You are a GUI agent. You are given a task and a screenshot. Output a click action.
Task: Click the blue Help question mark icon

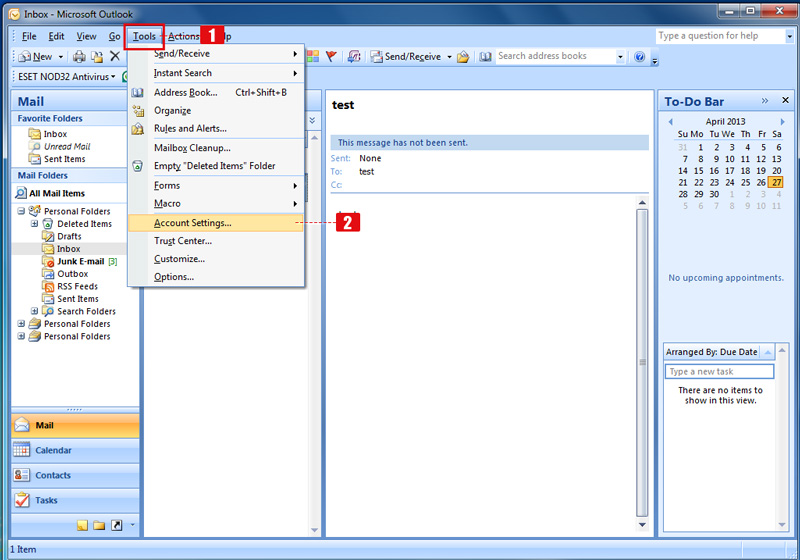click(x=640, y=57)
